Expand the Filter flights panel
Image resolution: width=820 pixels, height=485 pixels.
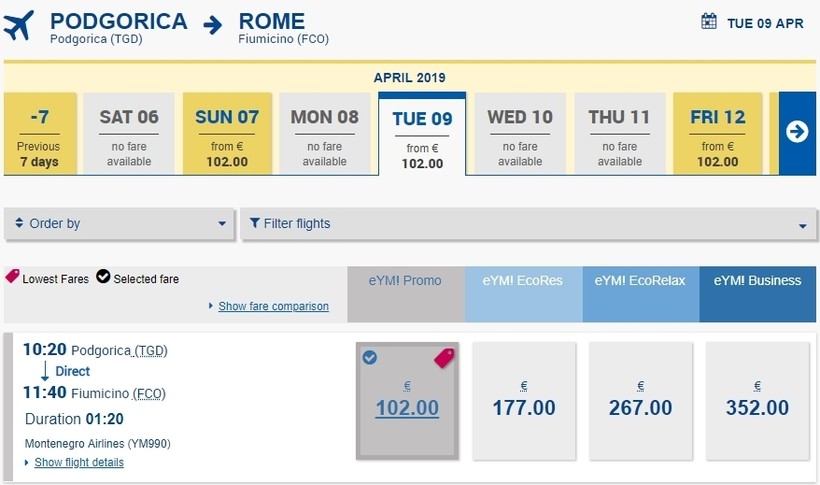[x=528, y=224]
